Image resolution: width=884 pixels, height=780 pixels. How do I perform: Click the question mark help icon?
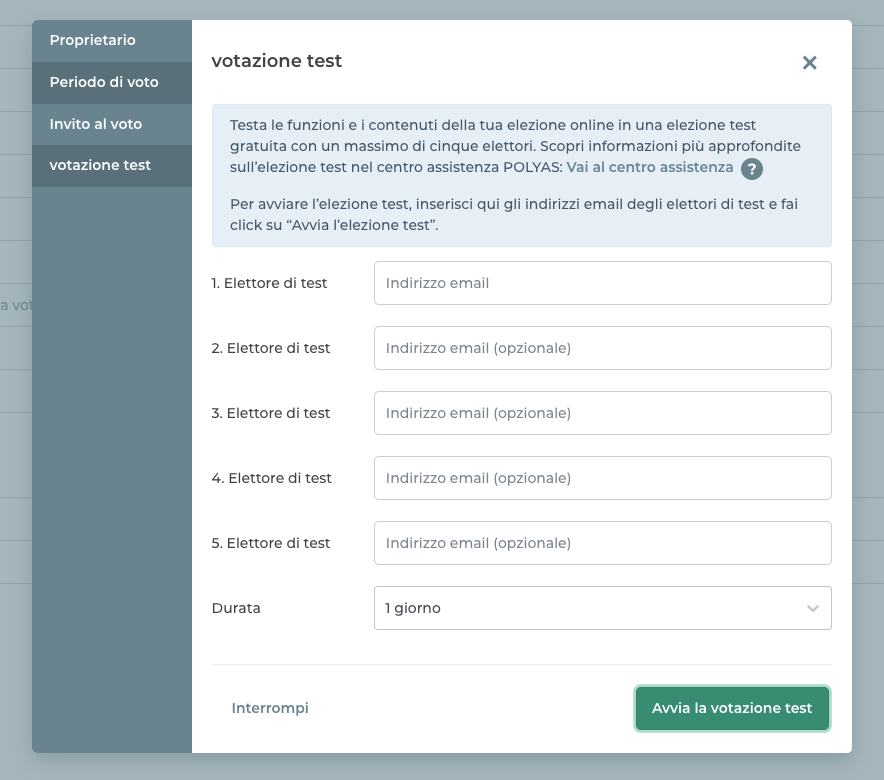[752, 168]
